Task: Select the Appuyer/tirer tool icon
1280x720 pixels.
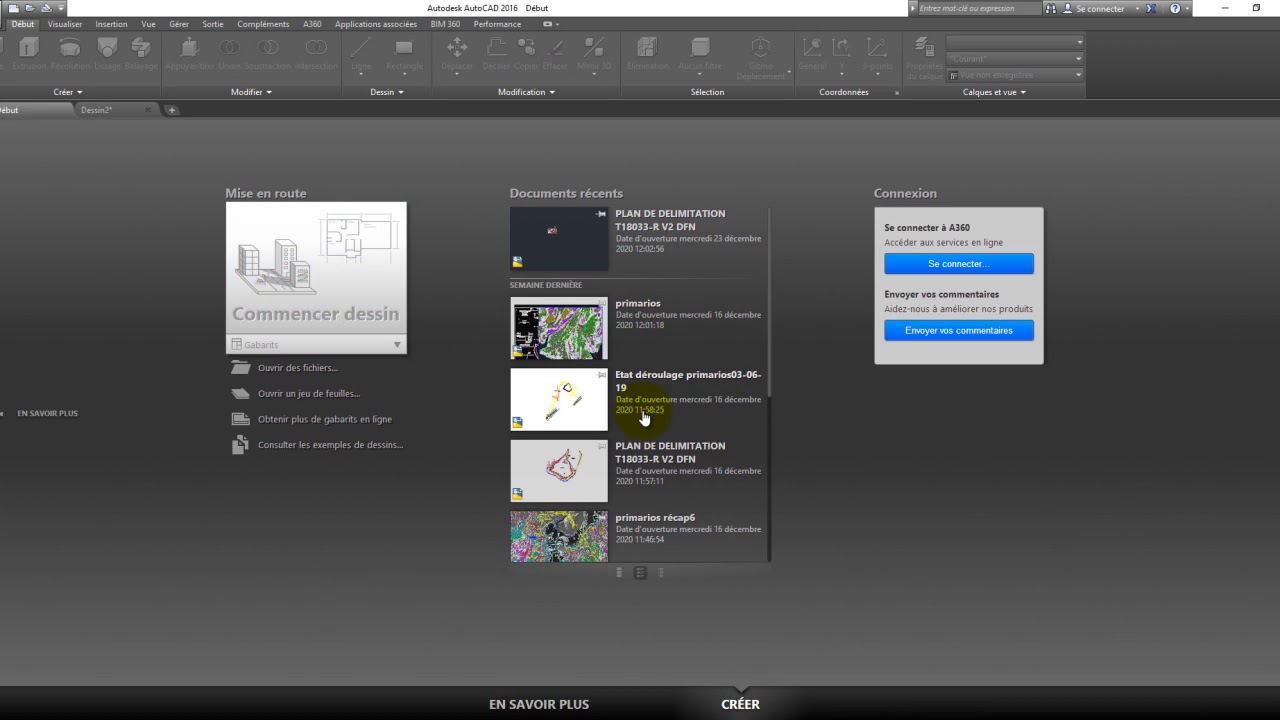Action: [190, 47]
